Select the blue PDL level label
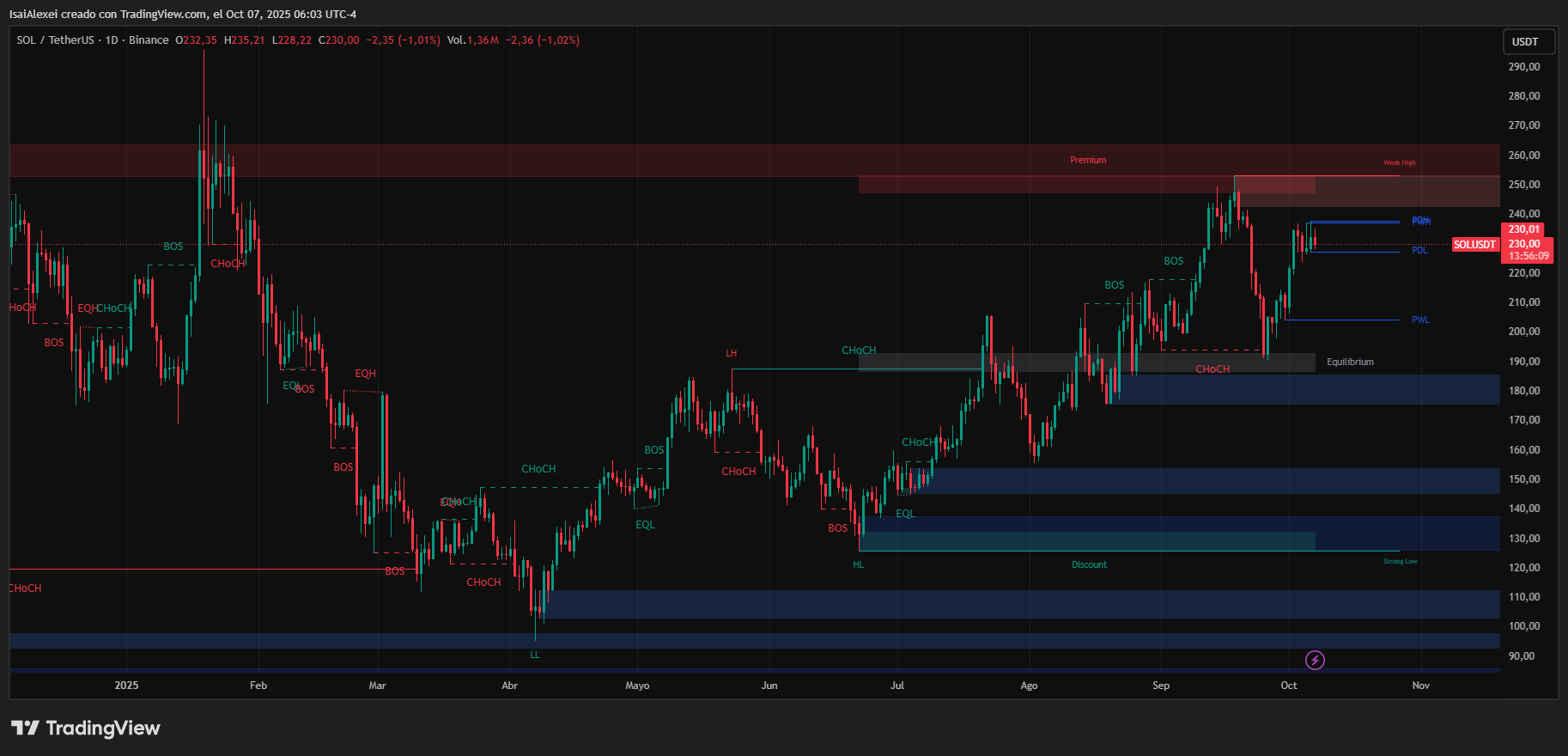Viewport: 1568px width, 756px height. point(1419,251)
